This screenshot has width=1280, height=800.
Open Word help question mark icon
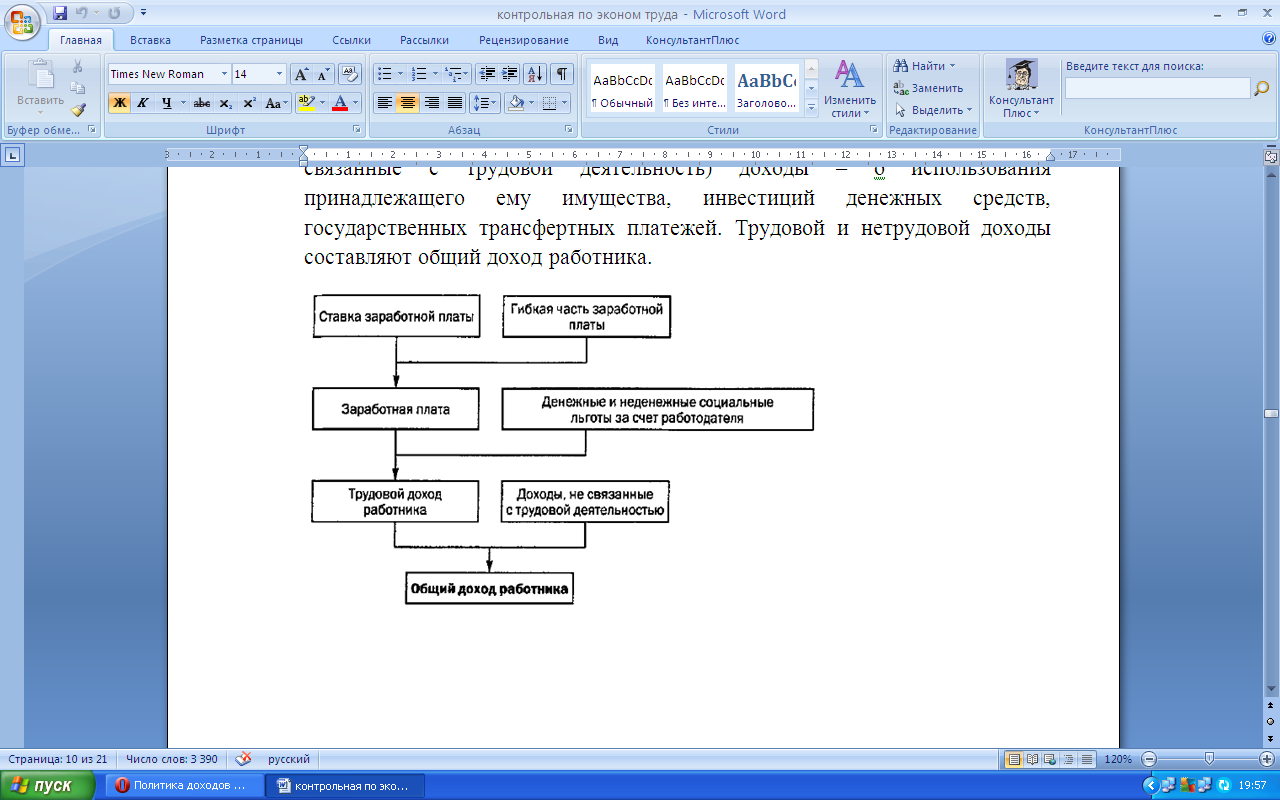click(x=1269, y=39)
